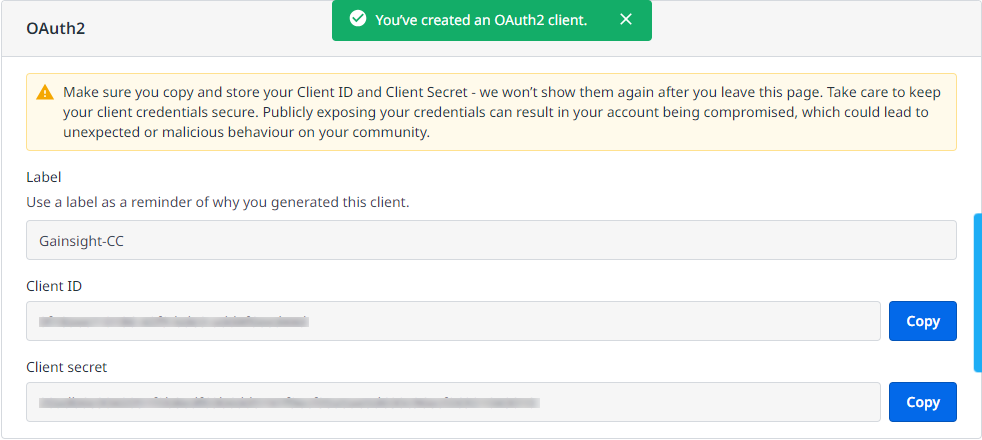
Task: Select the Client ID text field
Action: [600, 321]
